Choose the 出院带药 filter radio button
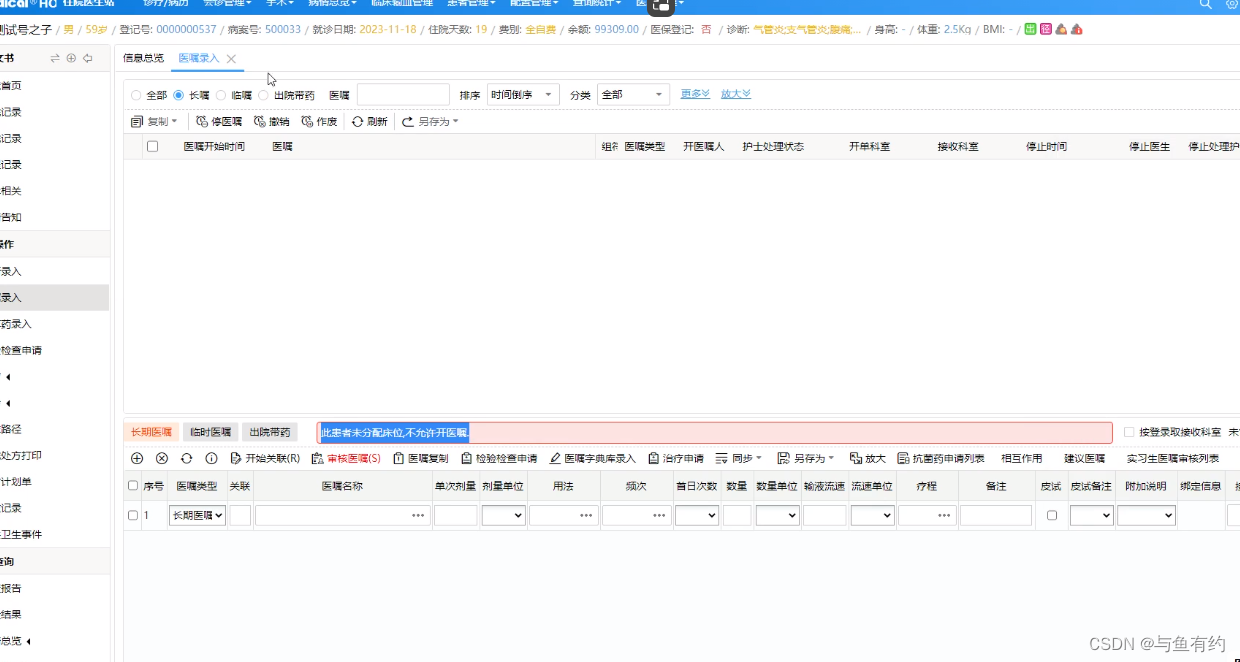Image resolution: width=1240 pixels, height=662 pixels. point(264,94)
